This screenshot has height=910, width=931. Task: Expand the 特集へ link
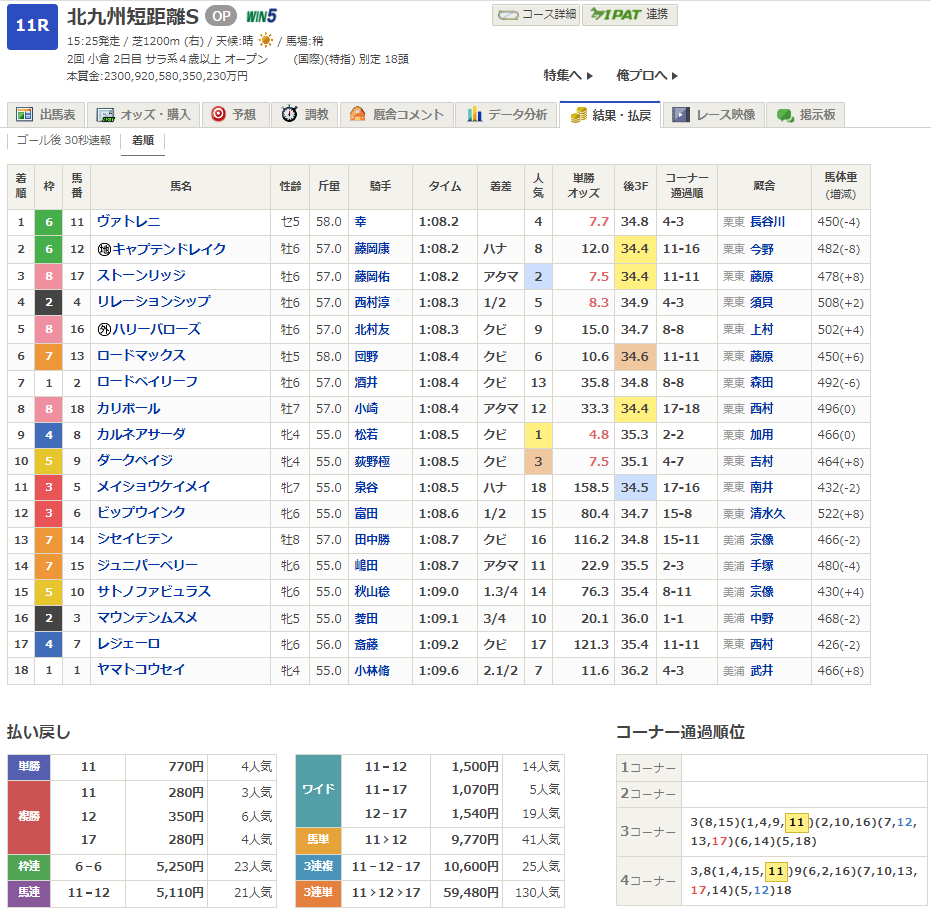click(x=568, y=75)
